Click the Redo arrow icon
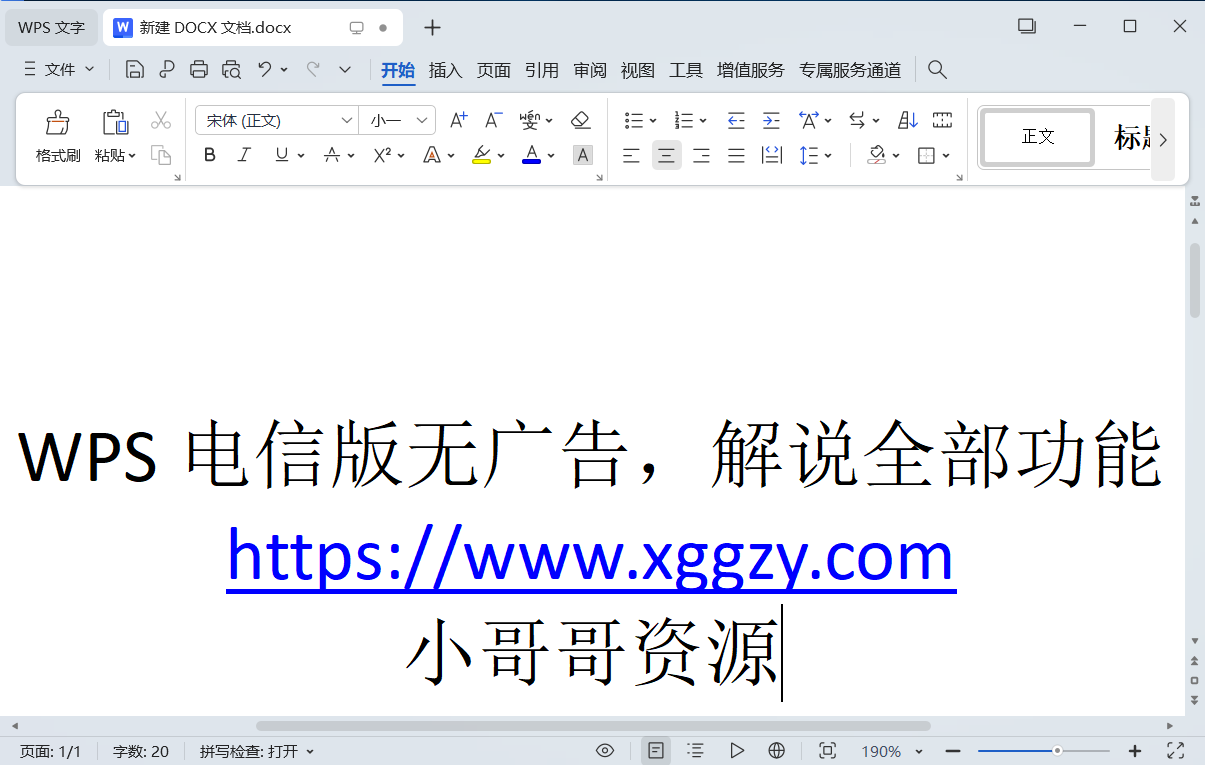The image size is (1205, 765). [313, 69]
